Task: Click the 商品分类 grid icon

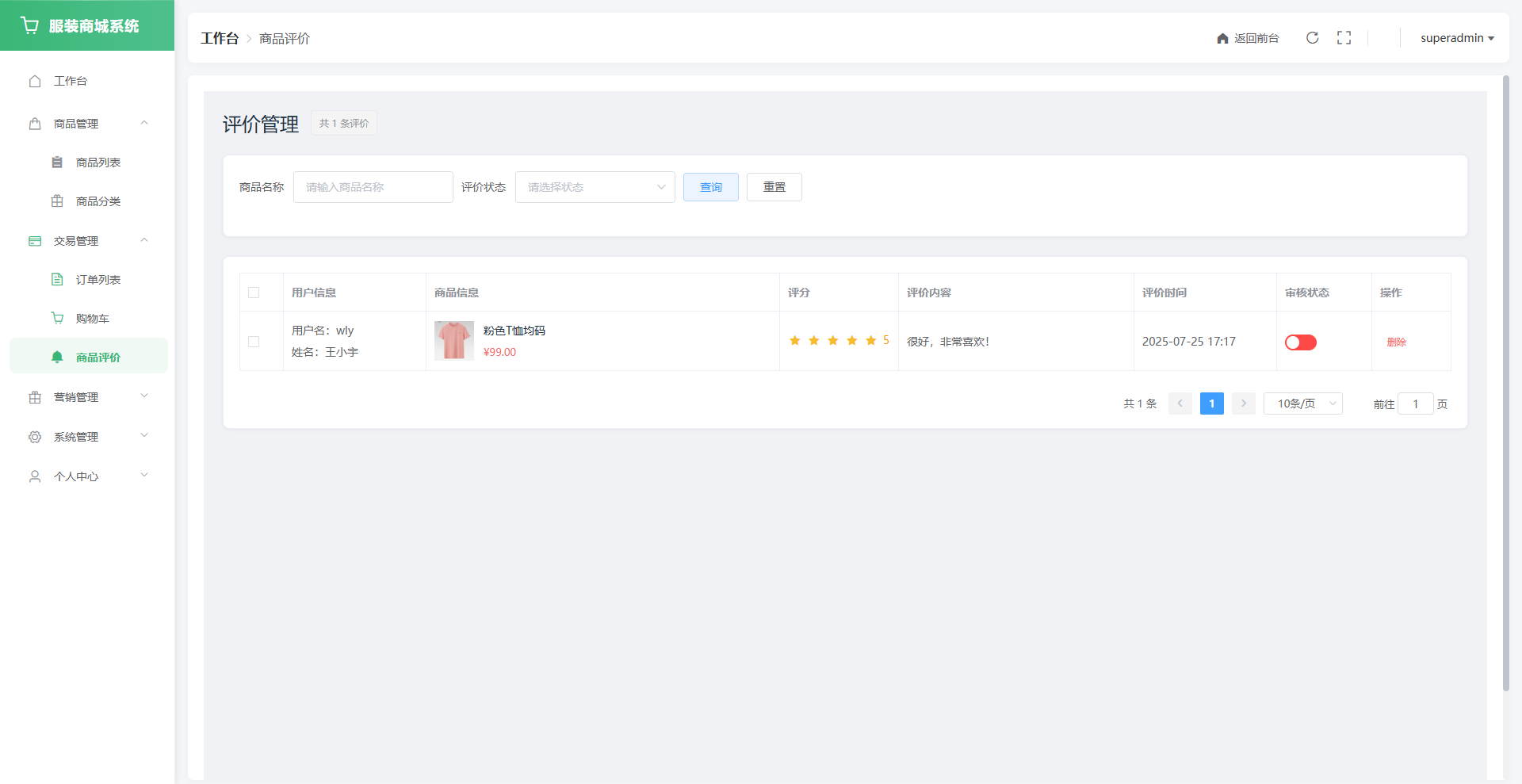Action: (x=57, y=201)
